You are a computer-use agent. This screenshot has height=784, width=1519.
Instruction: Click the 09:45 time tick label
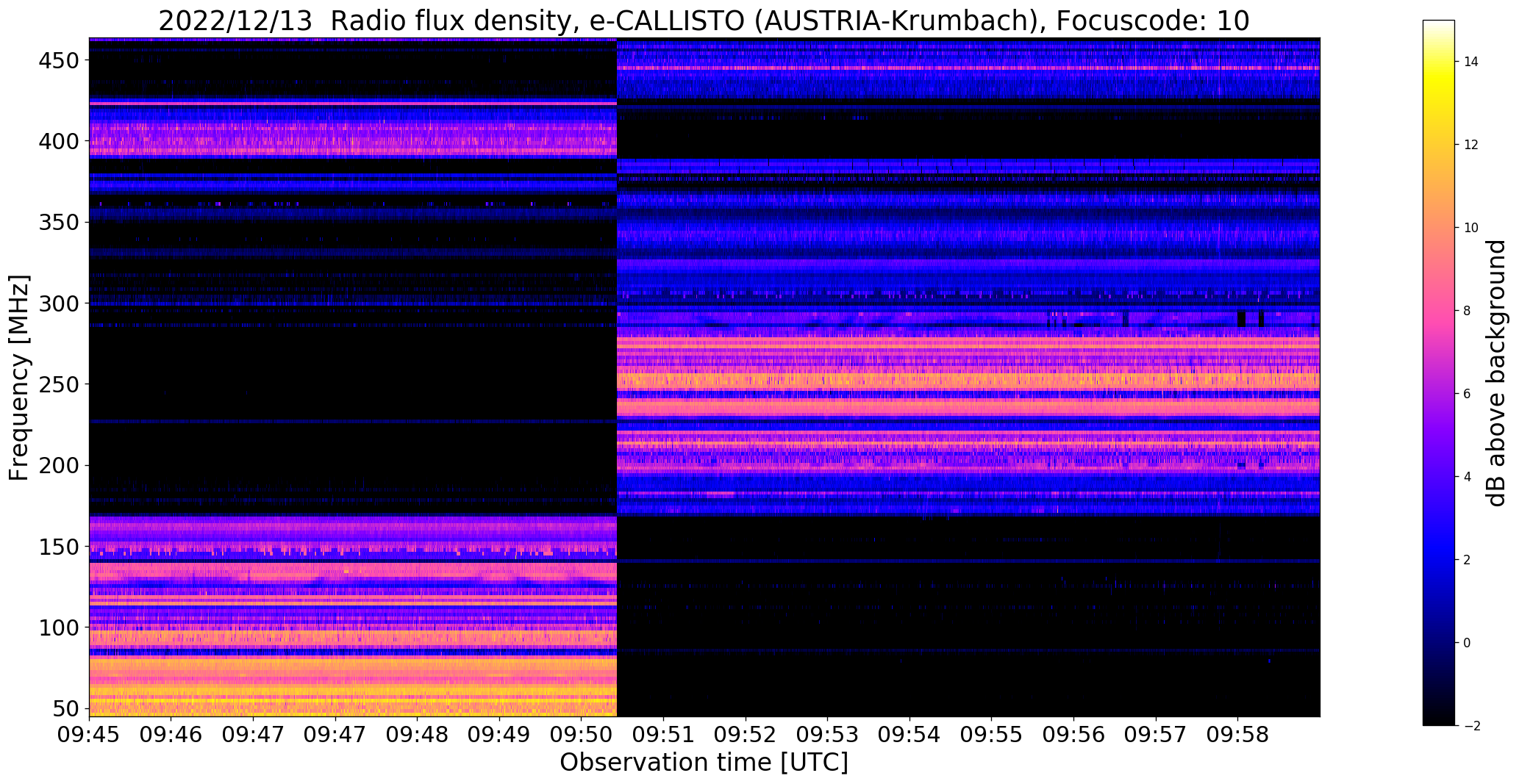(x=90, y=736)
